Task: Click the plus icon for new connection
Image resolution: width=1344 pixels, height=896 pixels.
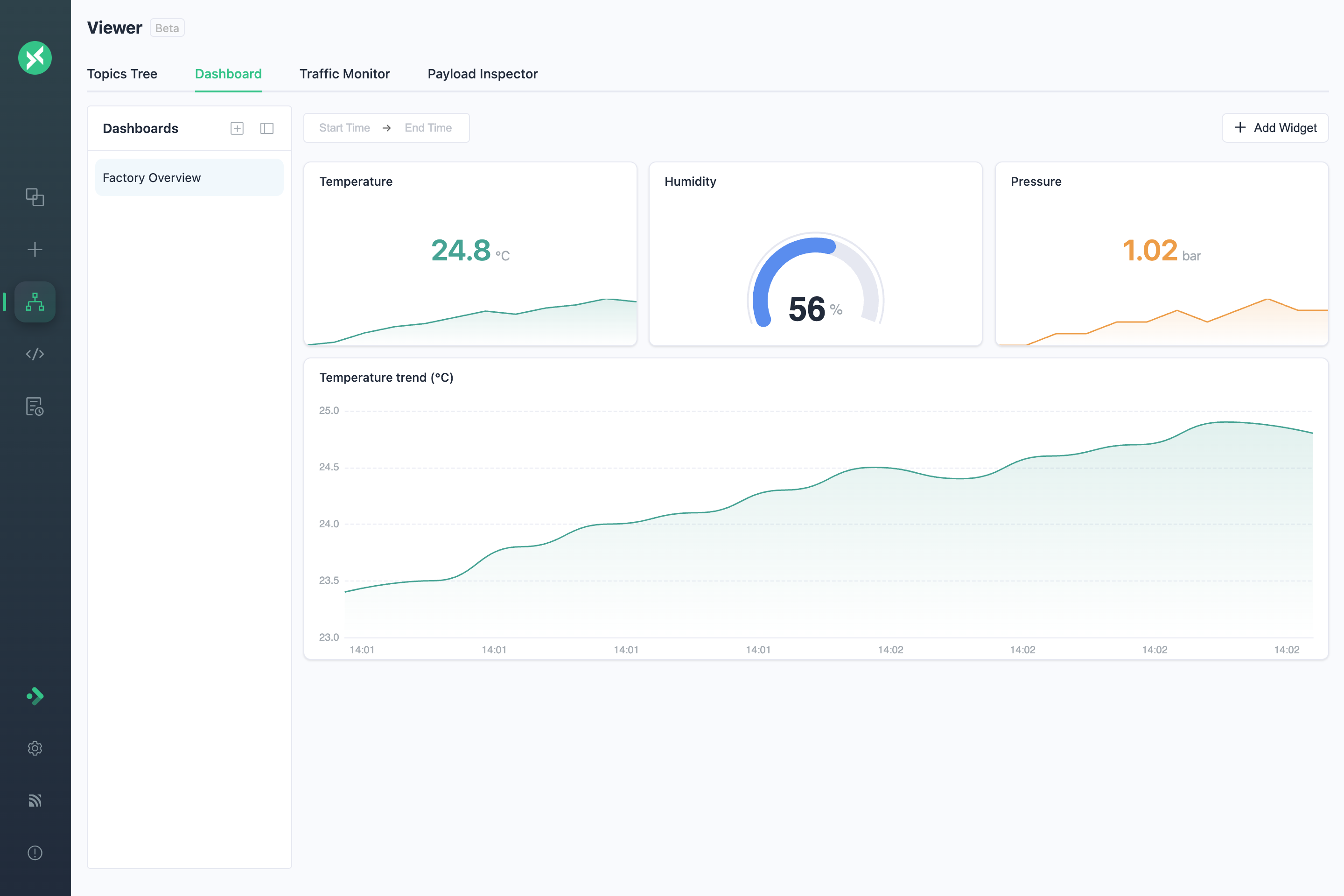Action: coord(35,249)
